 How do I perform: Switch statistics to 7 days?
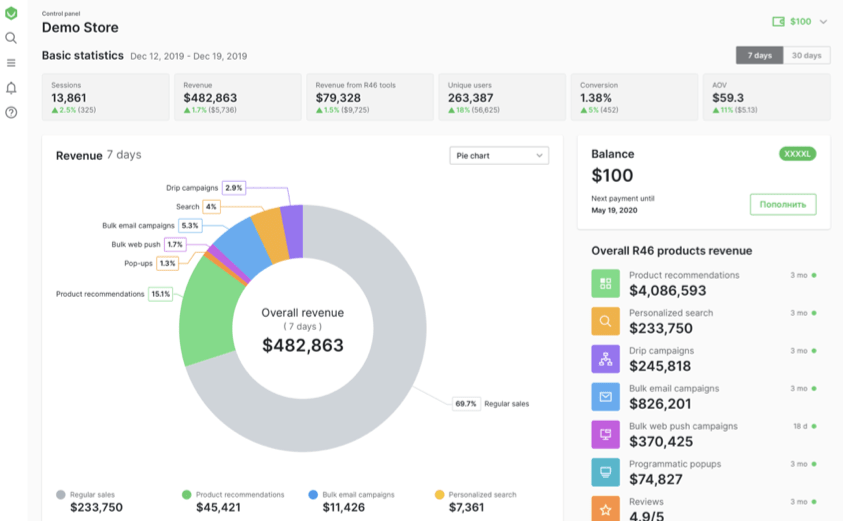(x=759, y=55)
